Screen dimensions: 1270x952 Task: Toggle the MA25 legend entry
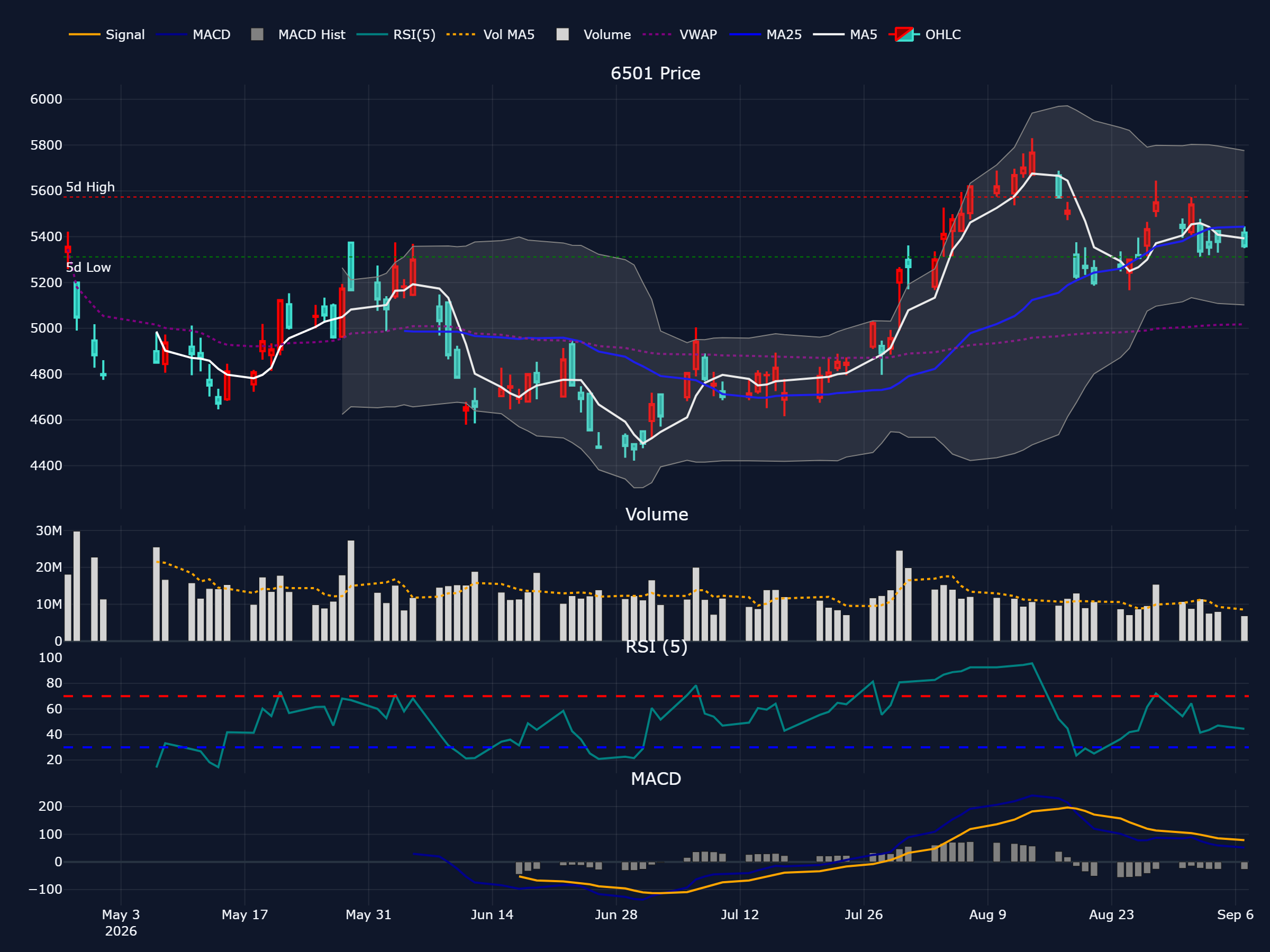765,34
